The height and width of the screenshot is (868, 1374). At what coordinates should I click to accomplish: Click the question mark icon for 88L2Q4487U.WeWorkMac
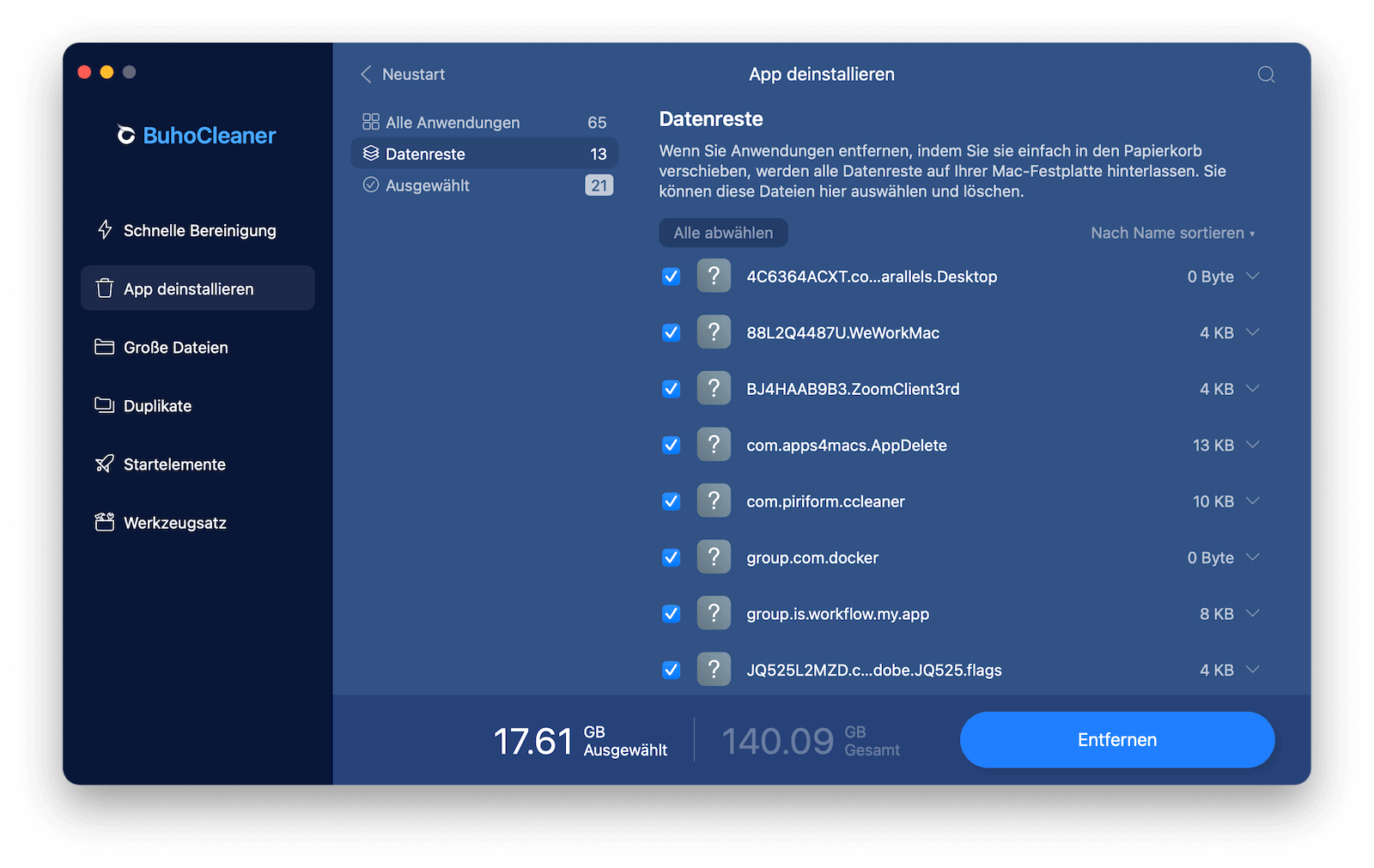(x=714, y=332)
